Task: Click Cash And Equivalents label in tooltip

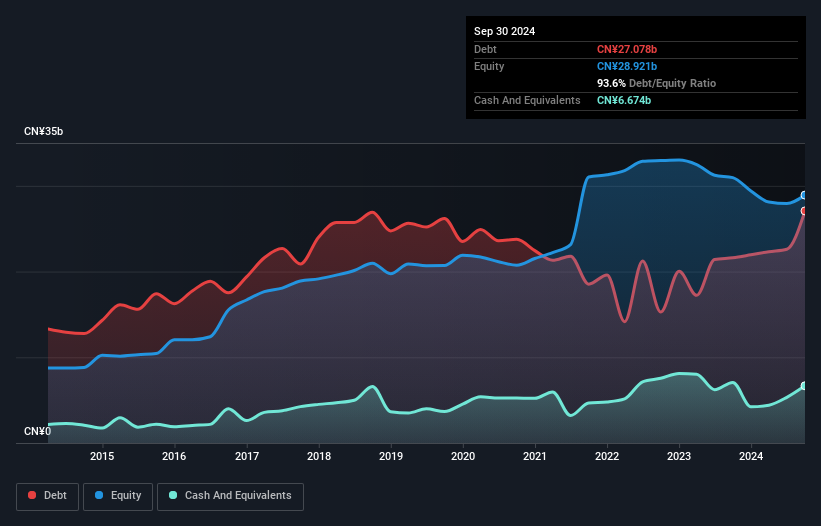Action: 527,100
